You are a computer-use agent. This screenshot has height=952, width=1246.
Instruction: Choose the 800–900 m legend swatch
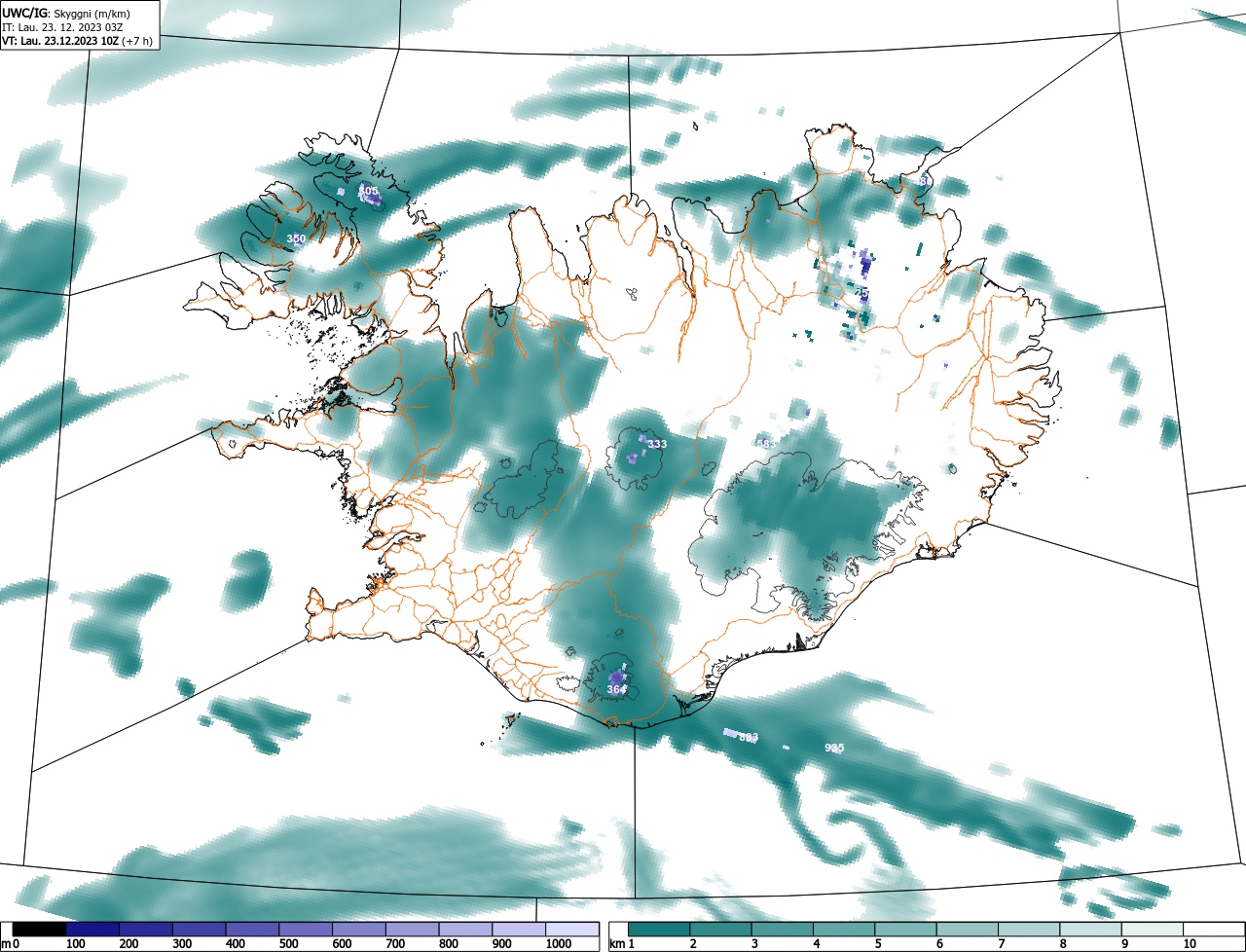pyautogui.click(x=465, y=930)
